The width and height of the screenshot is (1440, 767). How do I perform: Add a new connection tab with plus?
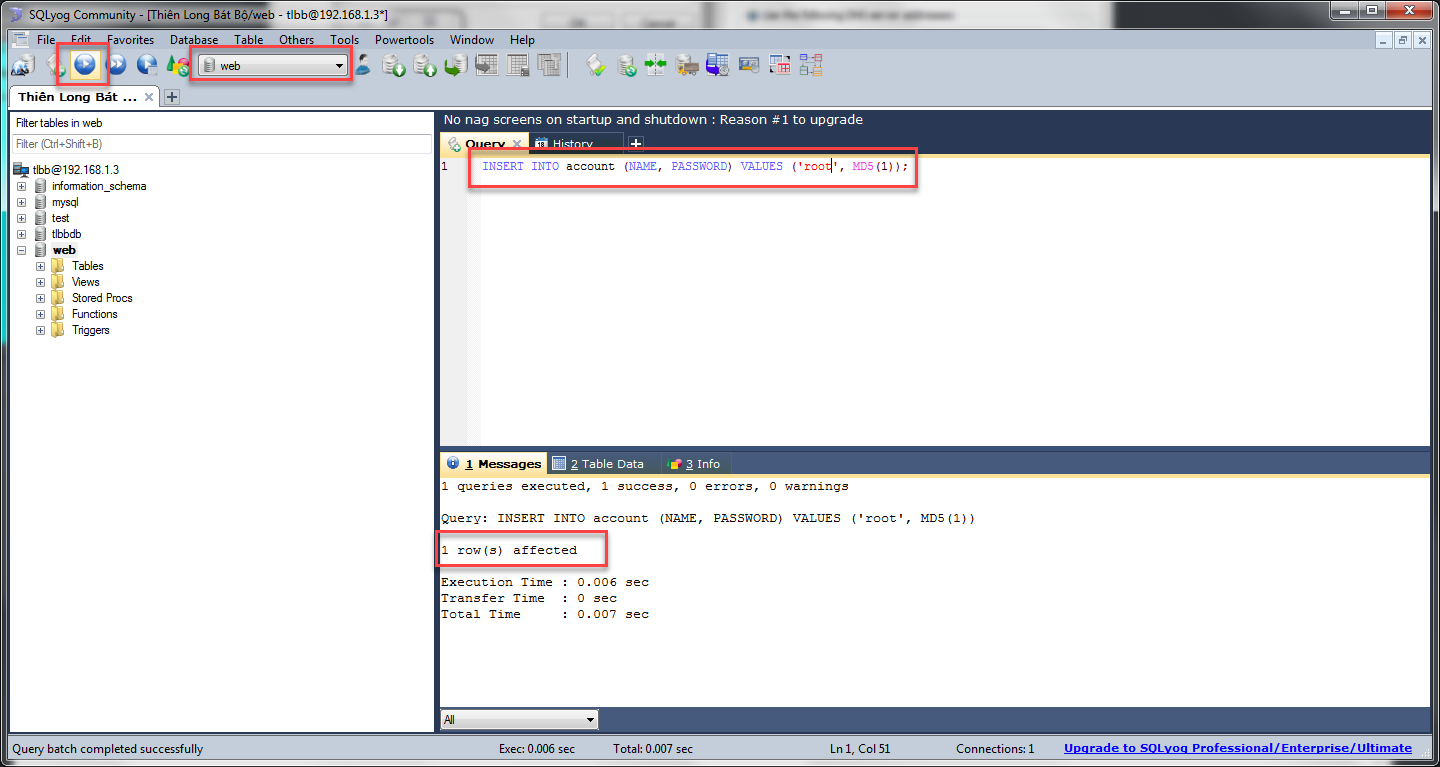click(171, 97)
